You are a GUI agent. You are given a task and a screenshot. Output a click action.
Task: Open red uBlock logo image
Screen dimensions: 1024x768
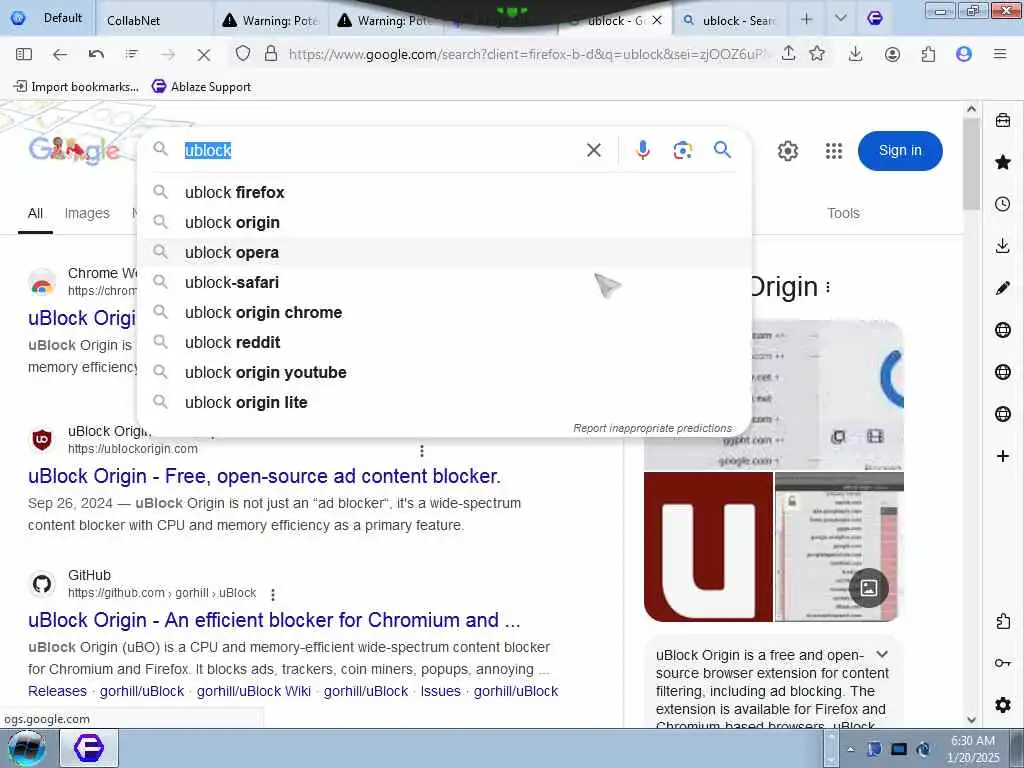[708, 546]
